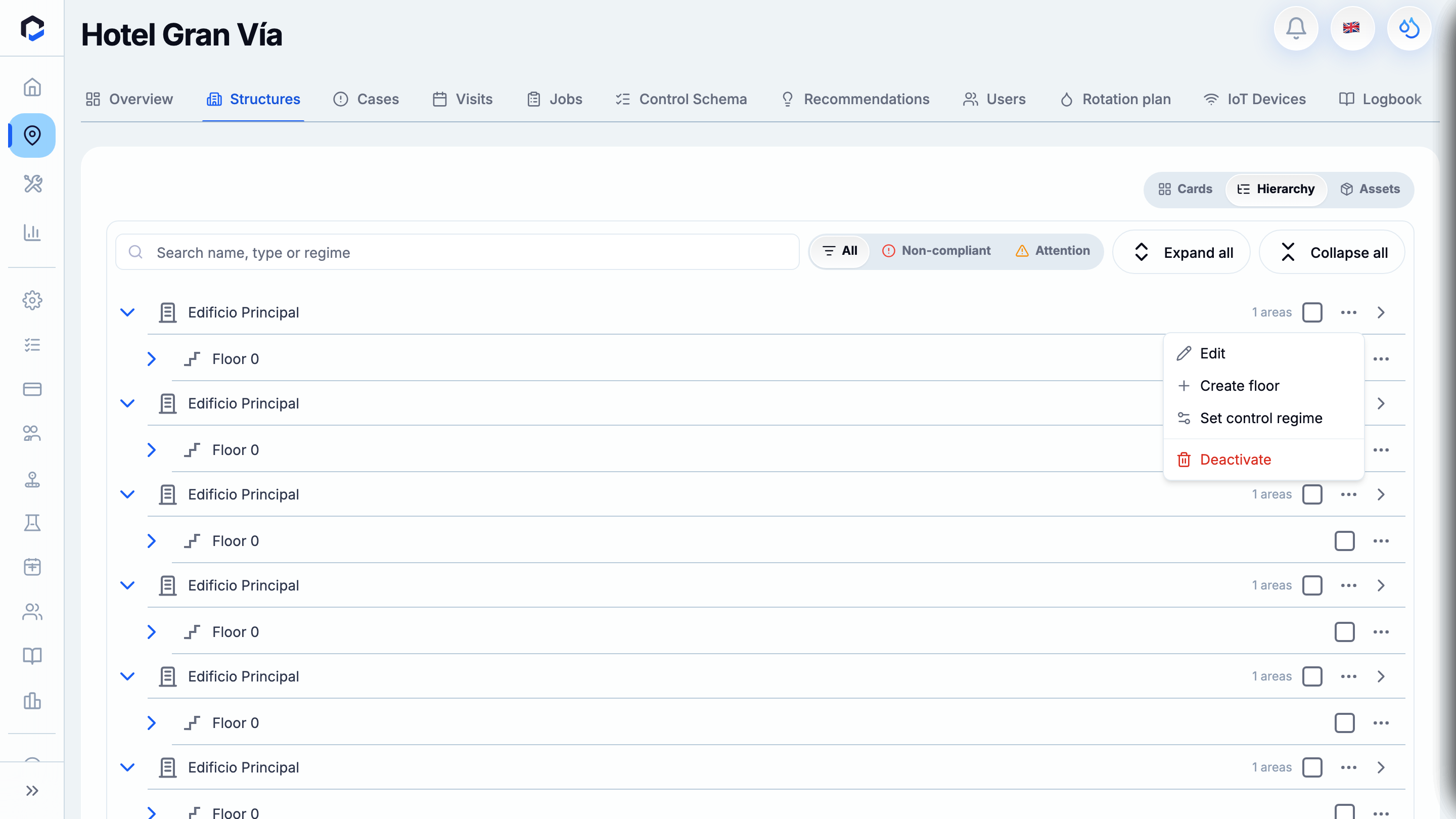Open details arrow of first Edificio Principal

pyautogui.click(x=1381, y=312)
